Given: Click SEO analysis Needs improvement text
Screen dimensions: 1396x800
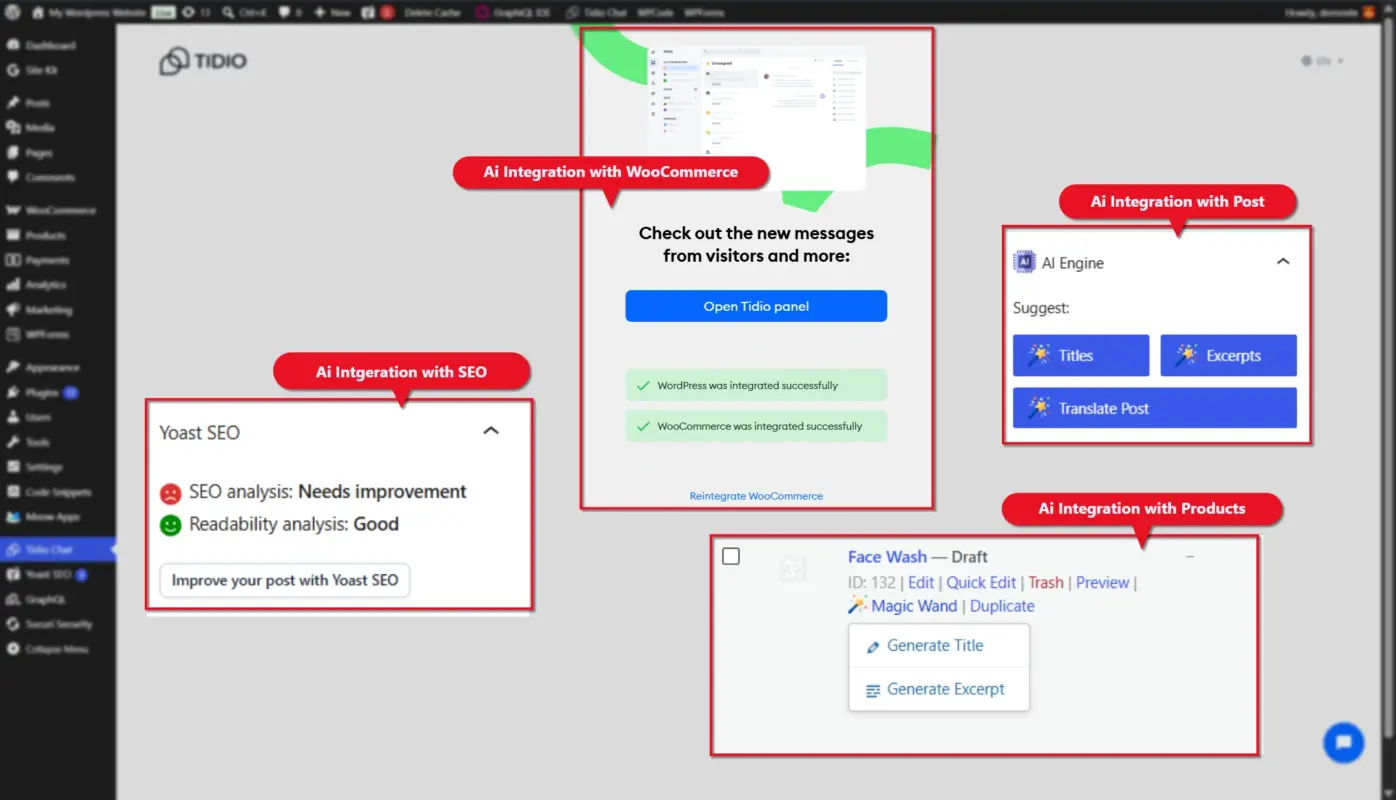Looking at the screenshot, I should pos(328,492).
